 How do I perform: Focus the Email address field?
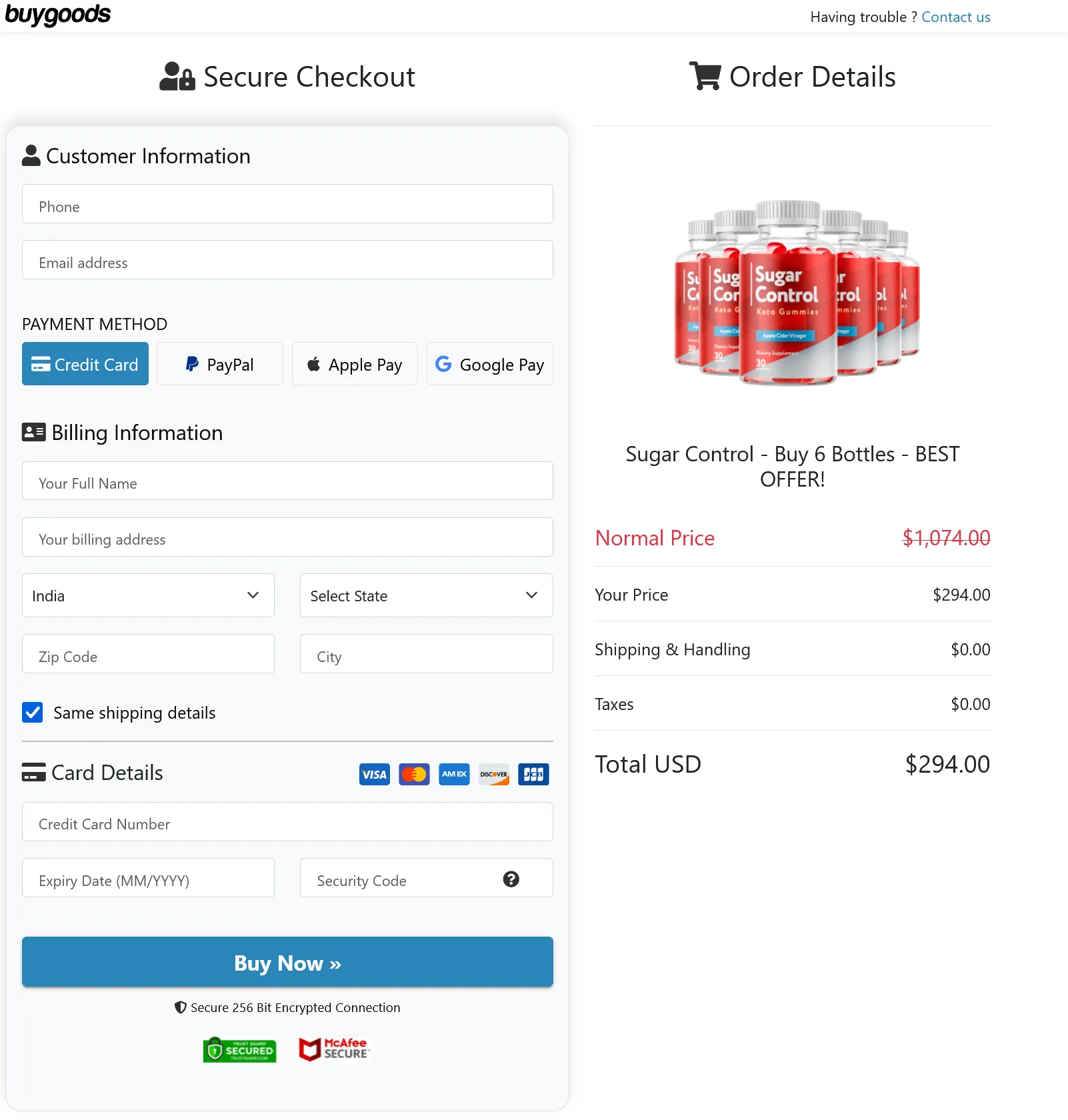287,260
